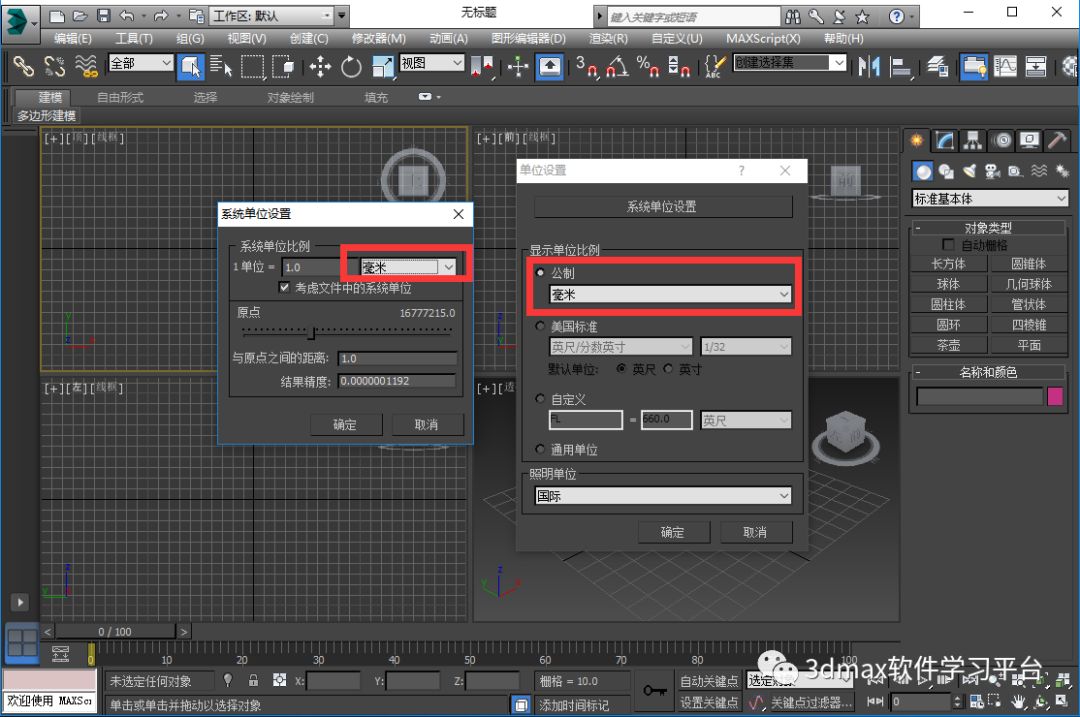Select 自定义 radio button
Image resolution: width=1080 pixels, height=717 pixels.
tap(540, 398)
